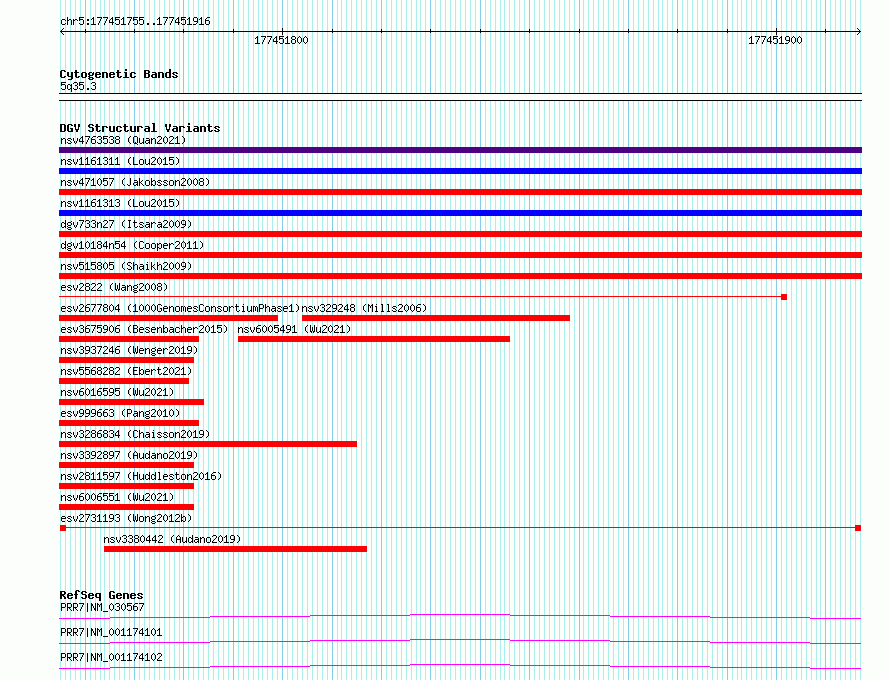Open the PRR7|NM_001174101 transcript
The width and height of the screenshot is (890, 680).
click(111, 632)
